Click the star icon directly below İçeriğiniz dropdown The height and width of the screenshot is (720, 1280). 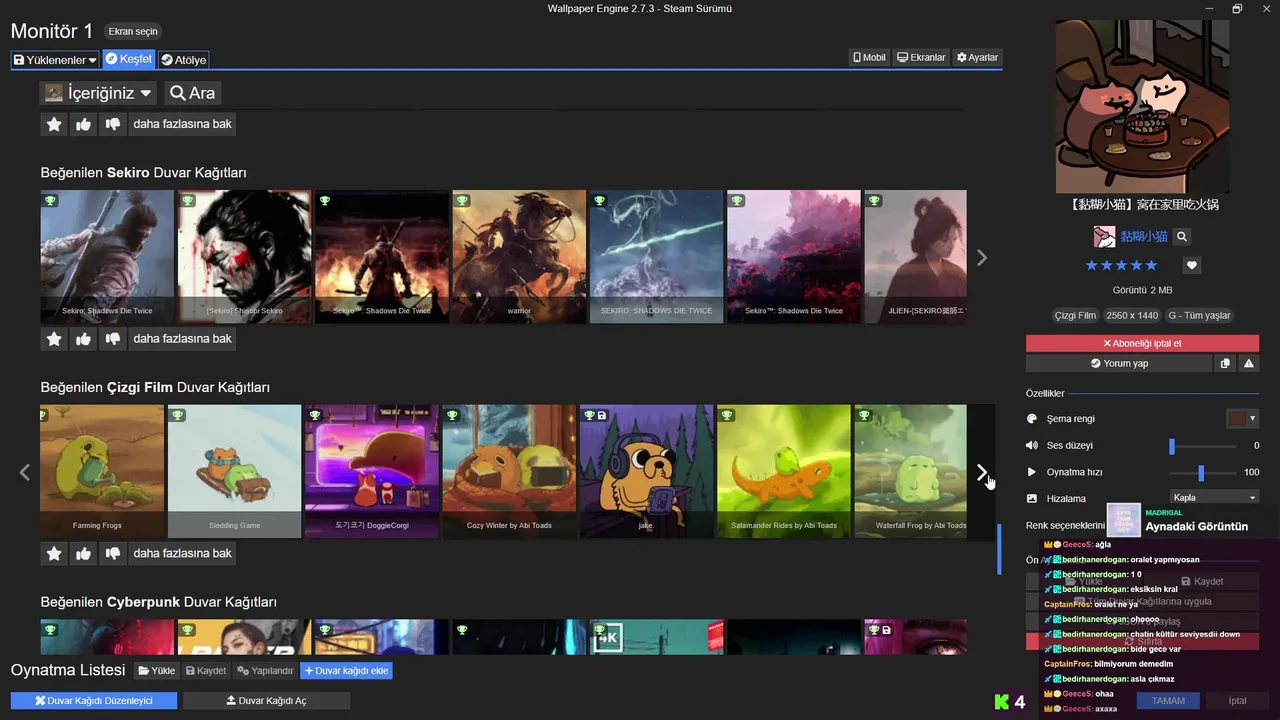tap(54, 124)
